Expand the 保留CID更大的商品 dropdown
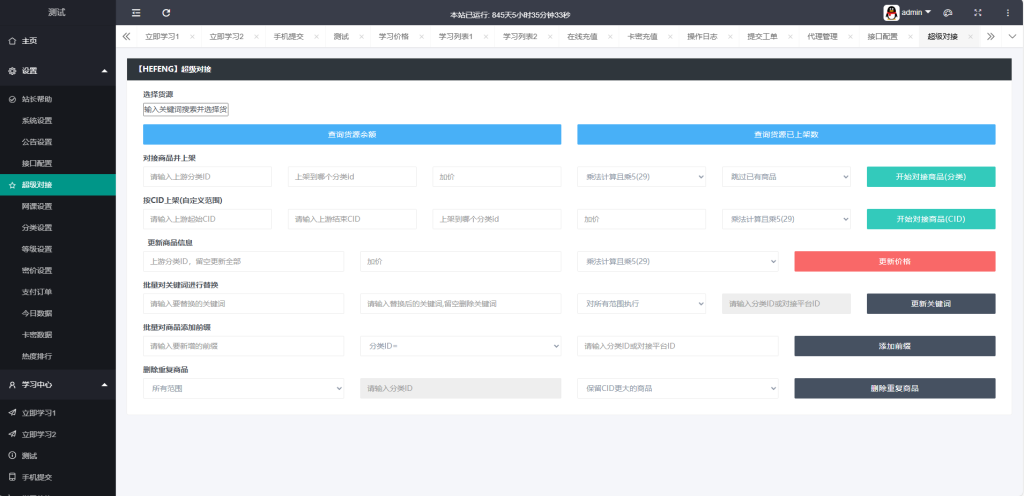 point(677,387)
